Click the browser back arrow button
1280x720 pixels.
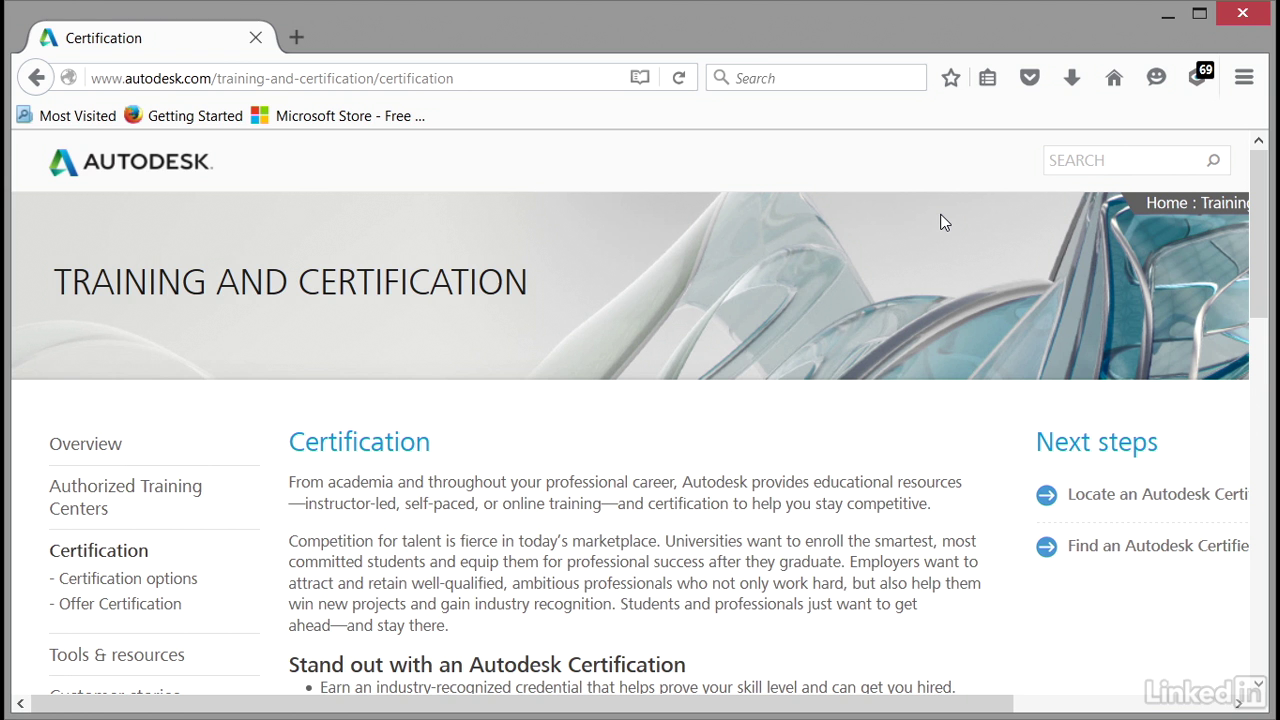point(36,77)
